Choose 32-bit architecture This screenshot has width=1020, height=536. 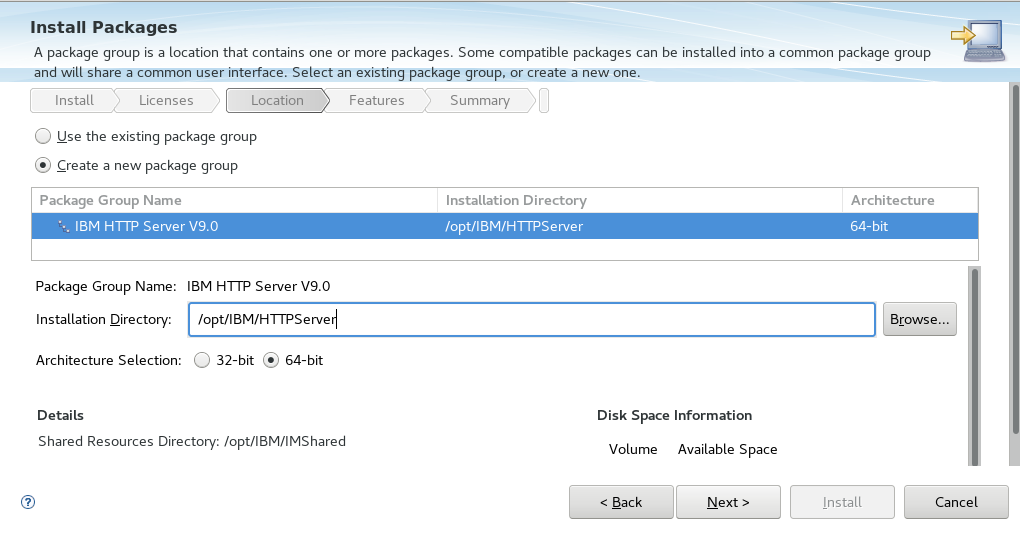pos(224,360)
